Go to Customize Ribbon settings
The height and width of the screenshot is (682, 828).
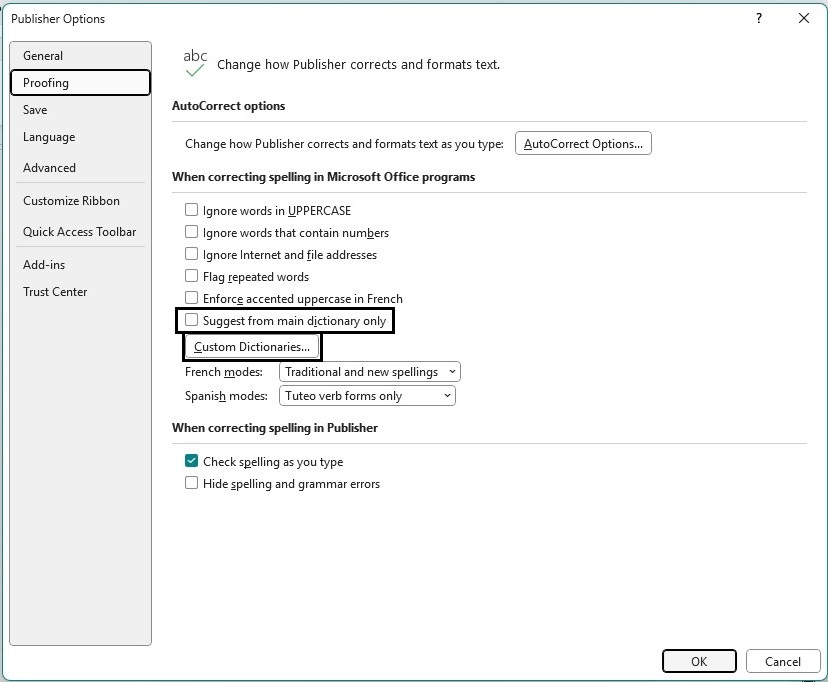tap(71, 201)
